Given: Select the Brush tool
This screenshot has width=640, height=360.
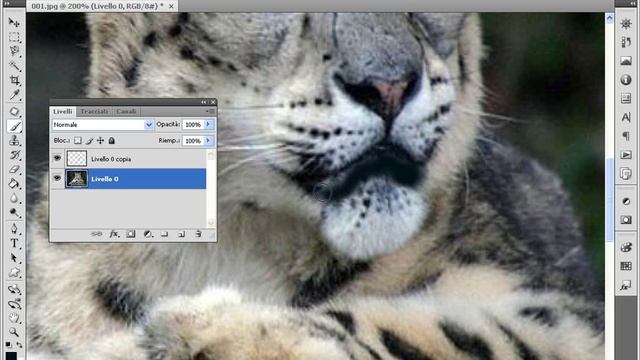Looking at the screenshot, I should 14,126.
